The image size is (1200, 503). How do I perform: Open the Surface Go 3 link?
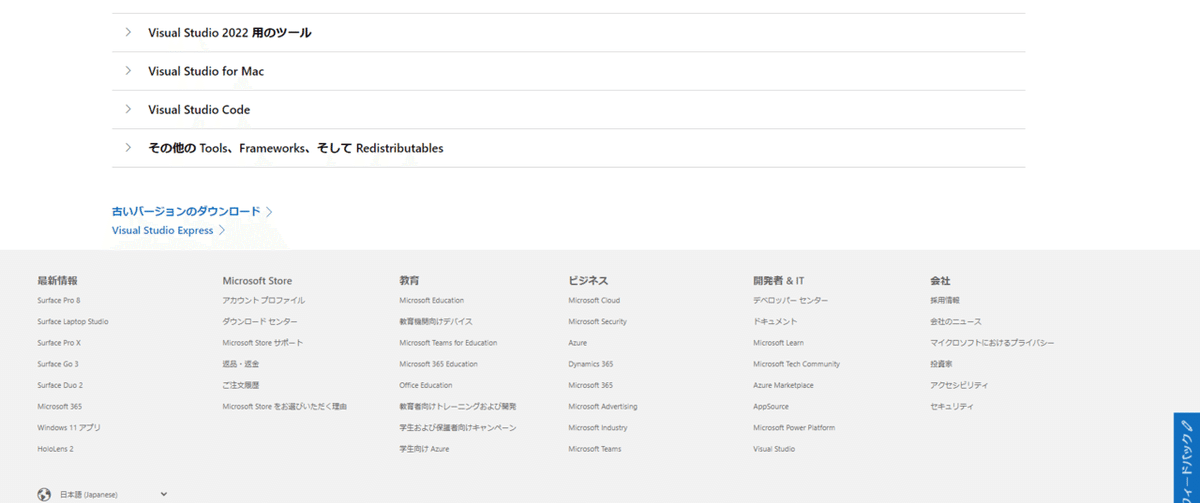click(58, 364)
